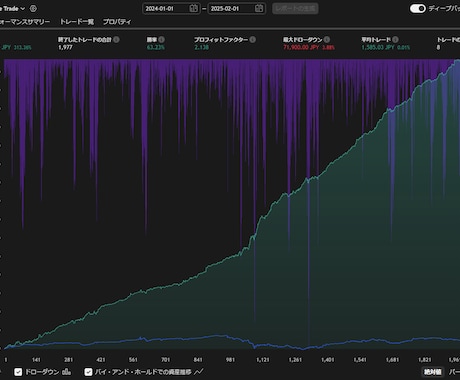Show info for average trade 平均トレード
The image size is (460, 380).
point(395,40)
